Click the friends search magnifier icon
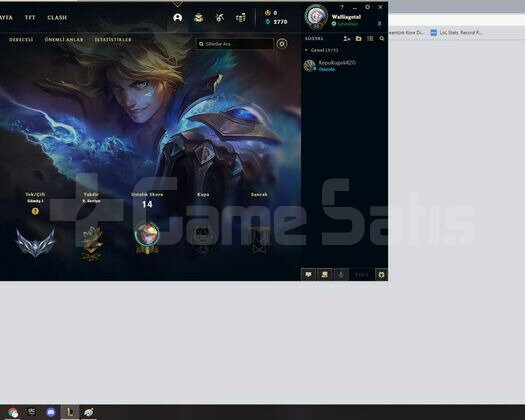Image resolution: width=525 pixels, height=420 pixels. (382, 39)
